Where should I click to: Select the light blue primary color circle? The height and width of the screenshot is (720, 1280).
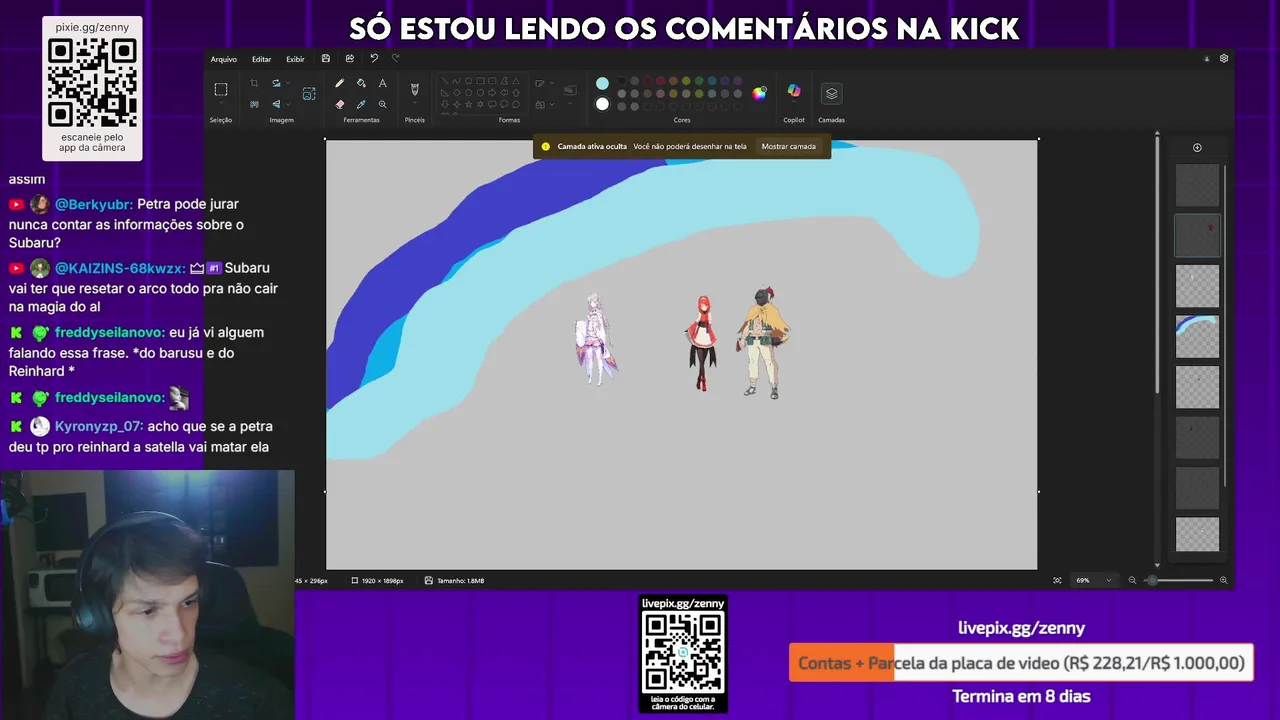point(602,83)
